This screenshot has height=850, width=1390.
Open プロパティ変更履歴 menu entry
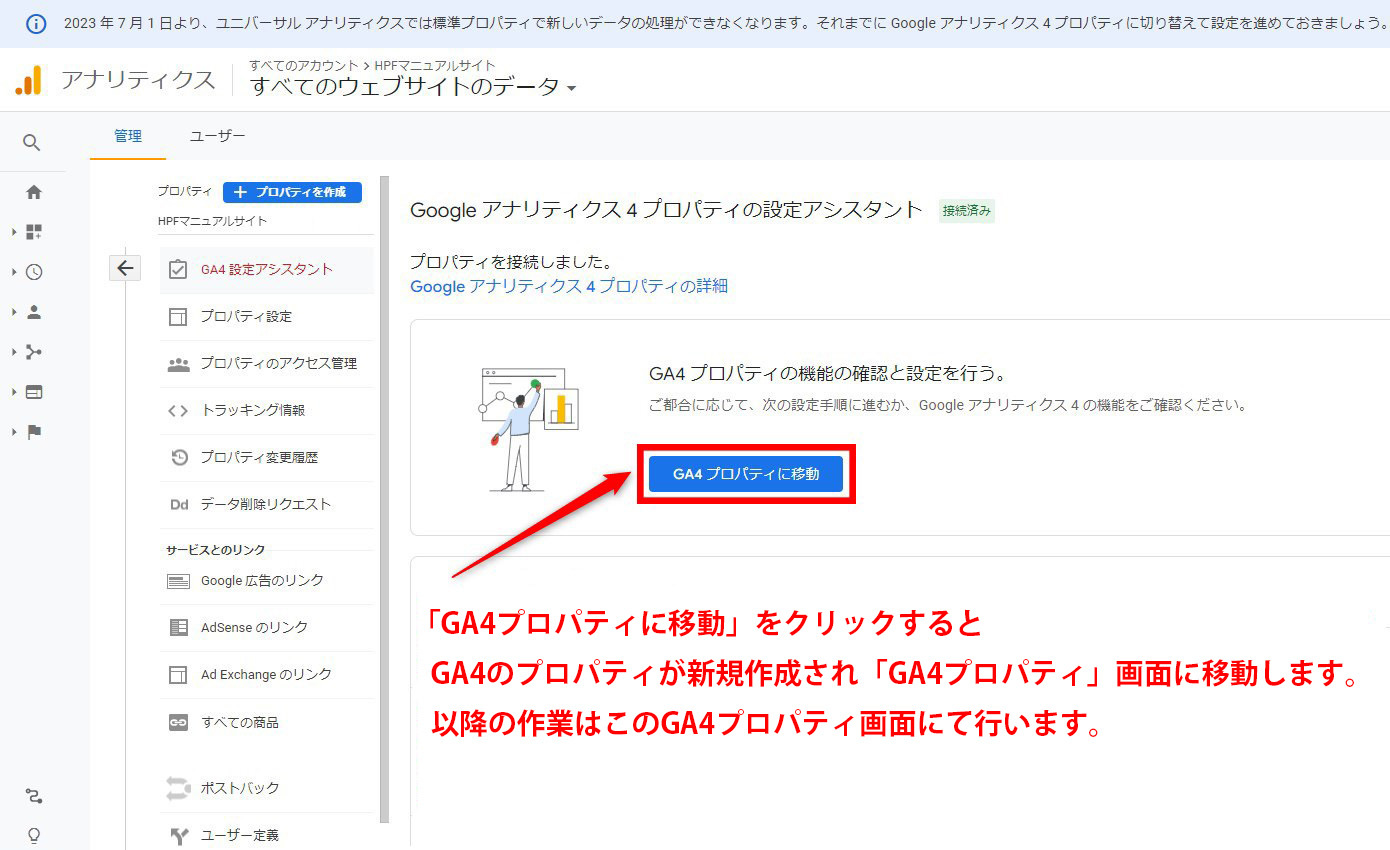point(266,457)
